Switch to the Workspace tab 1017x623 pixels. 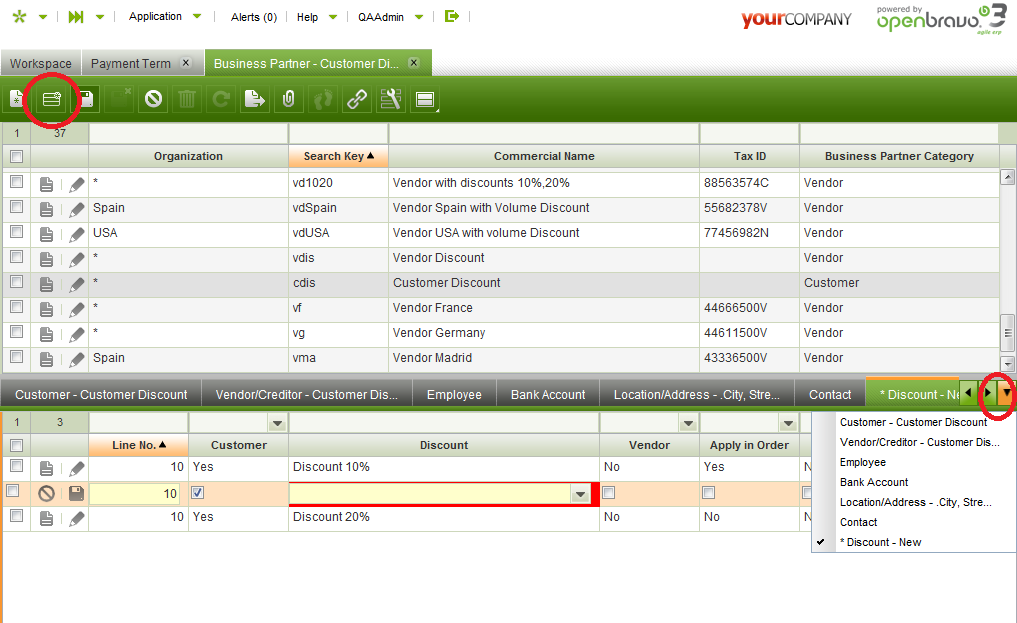pos(41,64)
